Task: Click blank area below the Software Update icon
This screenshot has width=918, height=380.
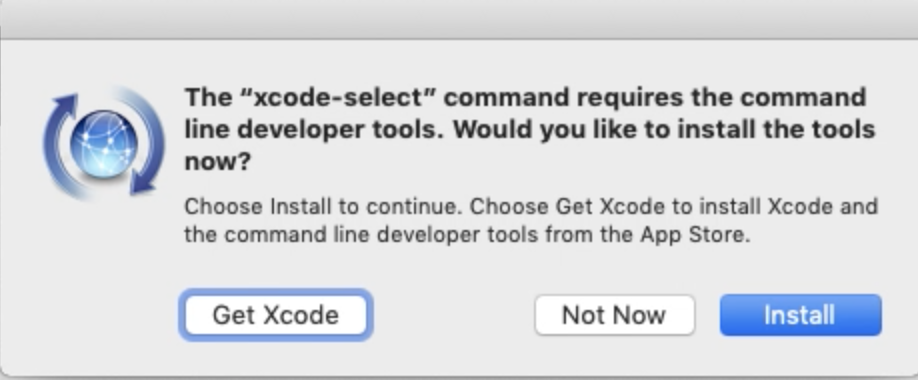Action: 104,263
